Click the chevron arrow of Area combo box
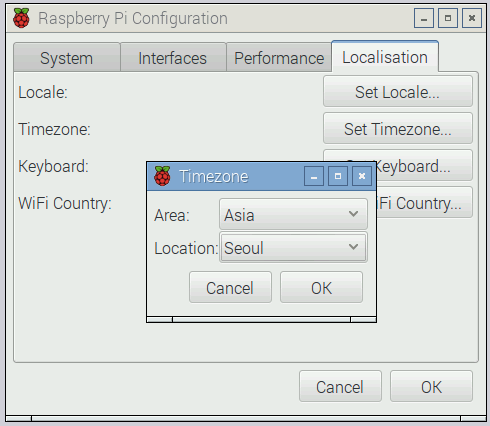 point(353,214)
